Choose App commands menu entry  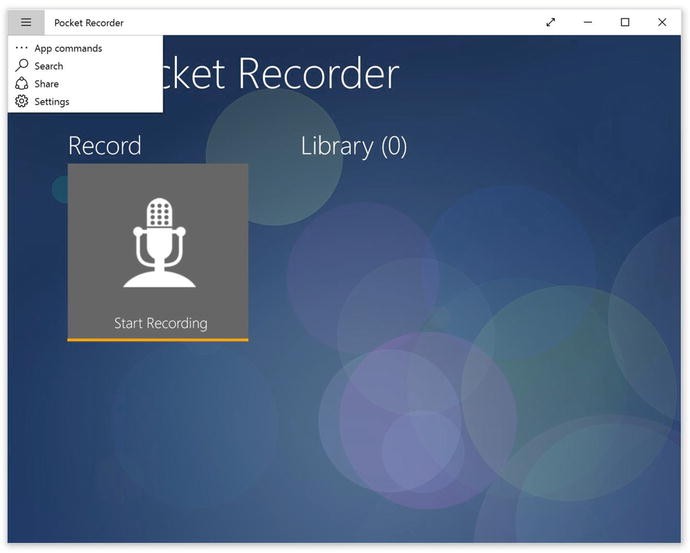pyautogui.click(x=85, y=48)
